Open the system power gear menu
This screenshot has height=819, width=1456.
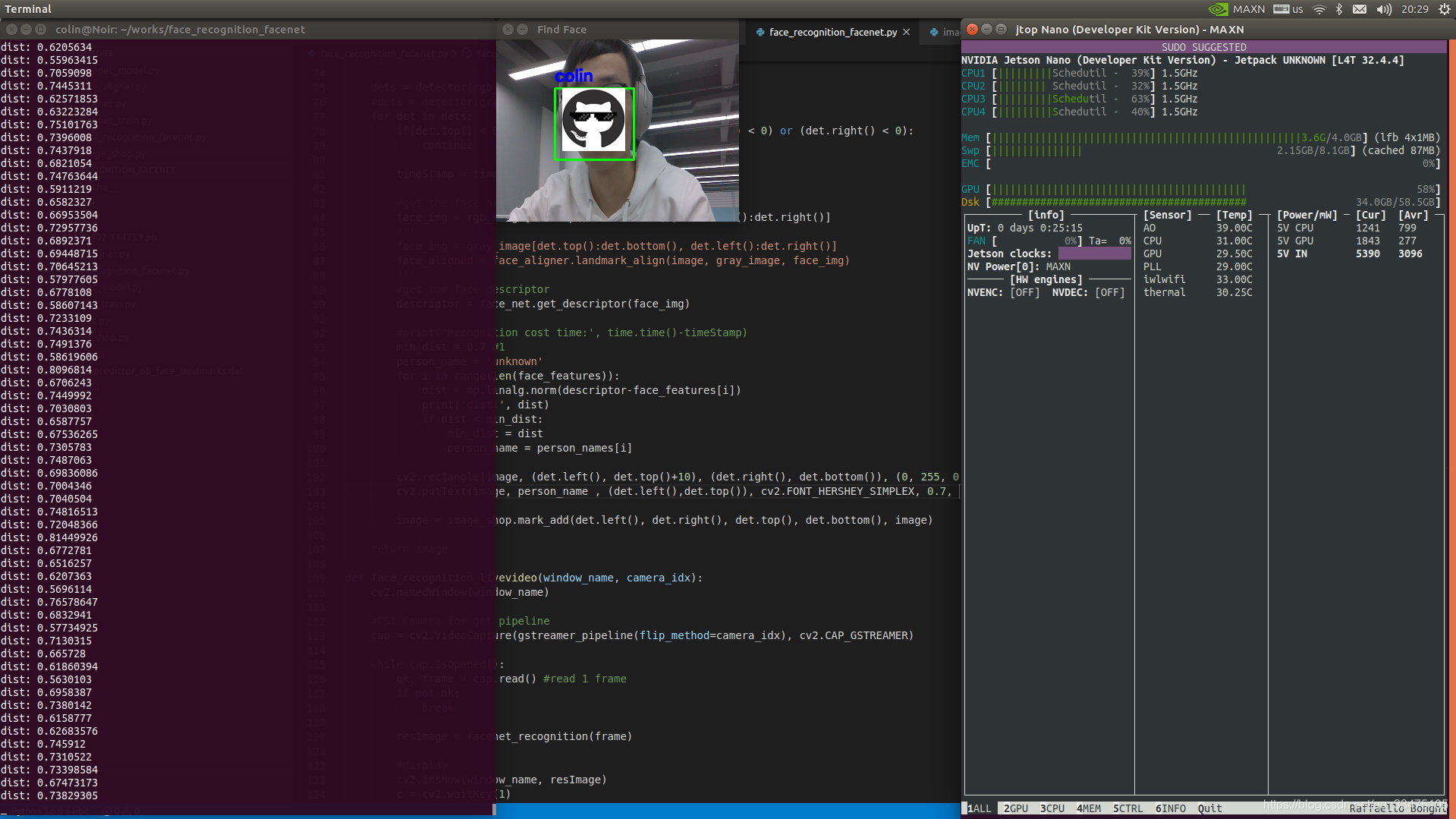tap(1445, 9)
